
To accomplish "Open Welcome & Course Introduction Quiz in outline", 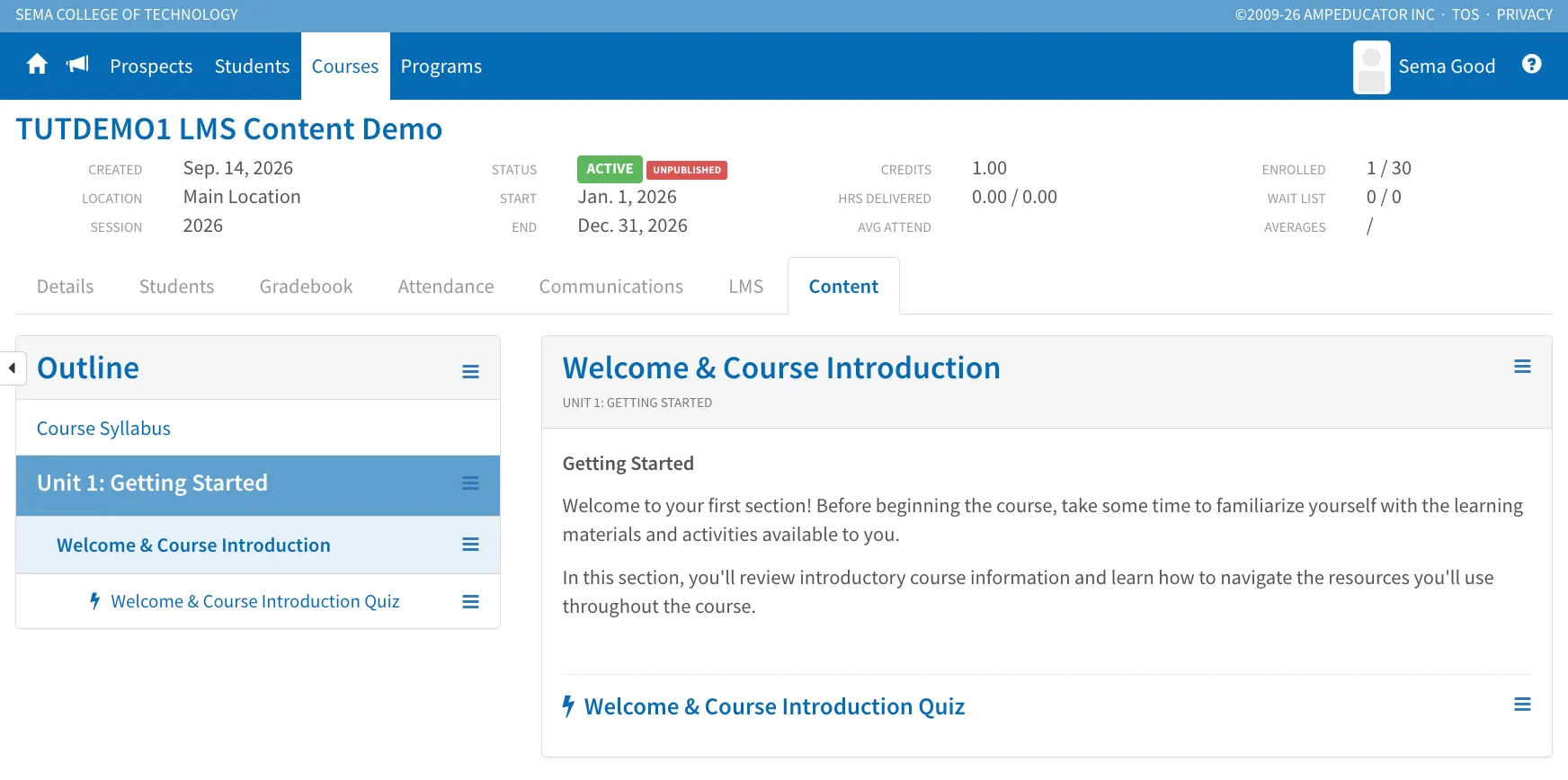I will [255, 602].
